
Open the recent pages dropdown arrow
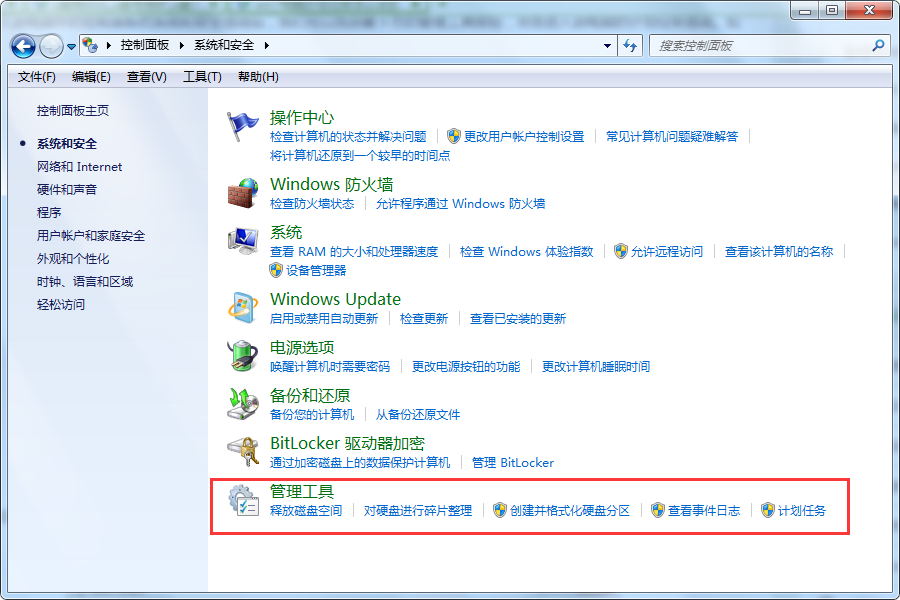[x=71, y=46]
